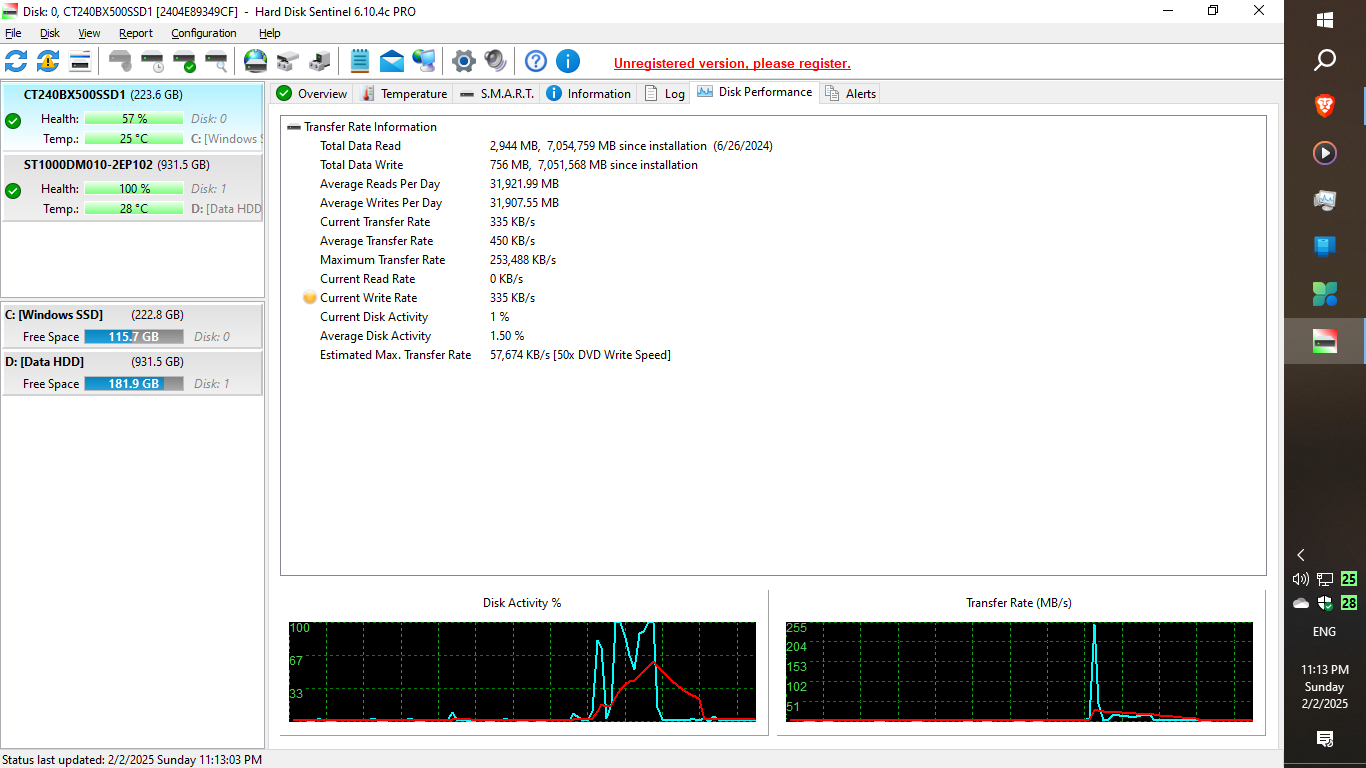This screenshot has width=1366, height=768.
Task: Switch to the Overview tab
Action: click(x=312, y=93)
